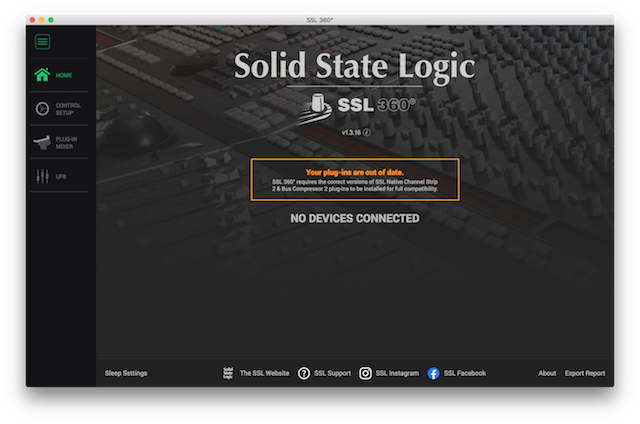This screenshot has width=640, height=424.
Task: Select the v1.3.16 version text
Action: [x=351, y=133]
